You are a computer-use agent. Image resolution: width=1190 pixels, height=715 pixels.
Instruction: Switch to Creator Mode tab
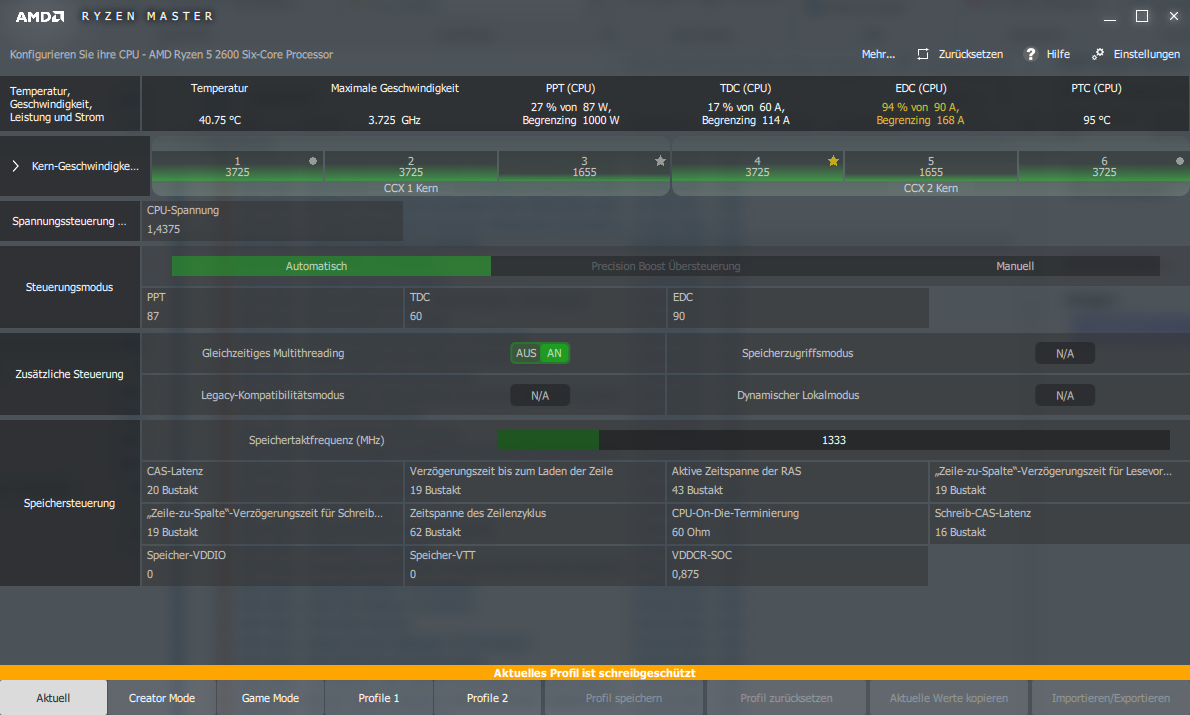(162, 698)
